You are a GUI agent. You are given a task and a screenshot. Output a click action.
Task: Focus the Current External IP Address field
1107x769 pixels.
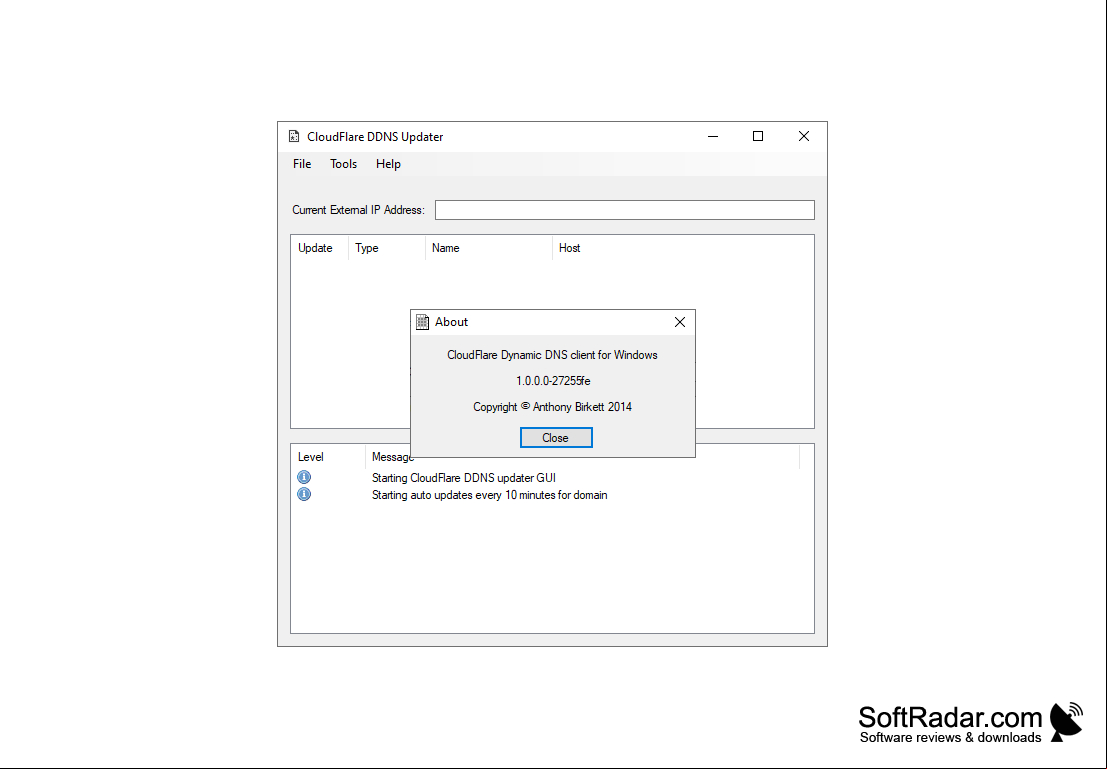625,210
